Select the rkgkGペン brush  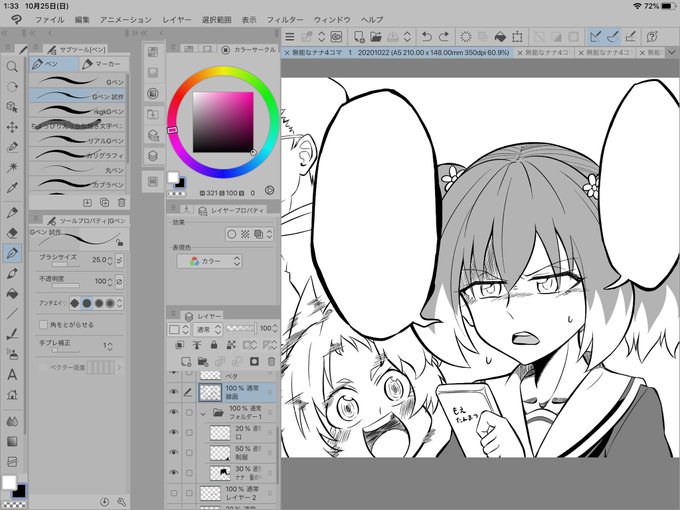[x=78, y=111]
